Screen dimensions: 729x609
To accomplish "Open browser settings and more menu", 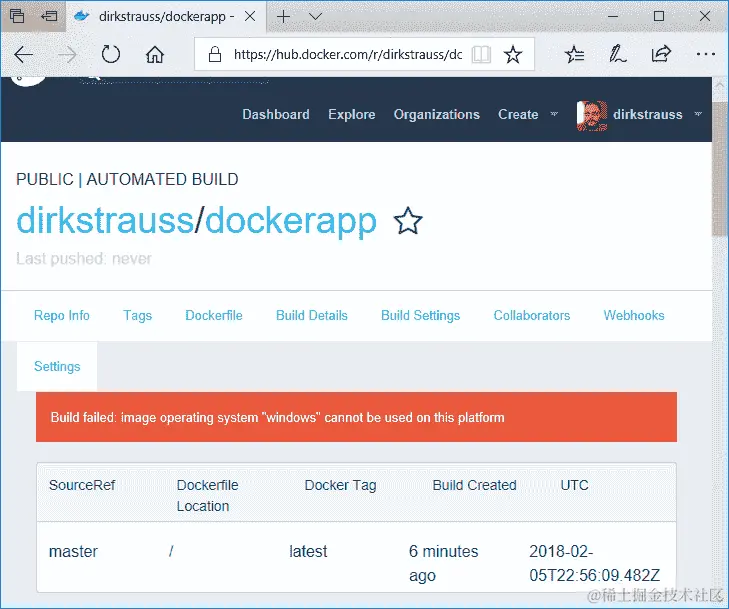I will 705,54.
